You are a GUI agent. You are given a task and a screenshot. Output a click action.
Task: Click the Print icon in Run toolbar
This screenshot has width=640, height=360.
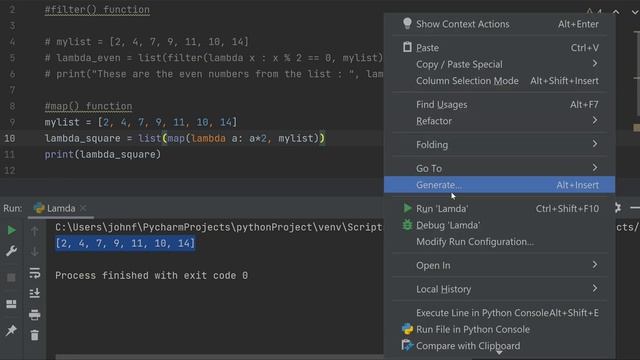click(35, 315)
